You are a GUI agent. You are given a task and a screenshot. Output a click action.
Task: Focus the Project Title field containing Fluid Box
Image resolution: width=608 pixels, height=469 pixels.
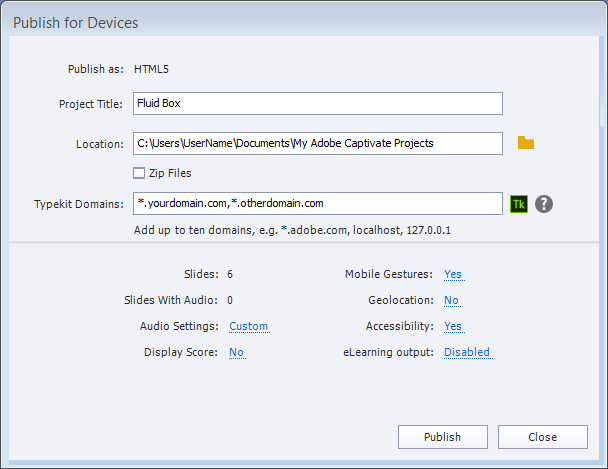pos(318,103)
